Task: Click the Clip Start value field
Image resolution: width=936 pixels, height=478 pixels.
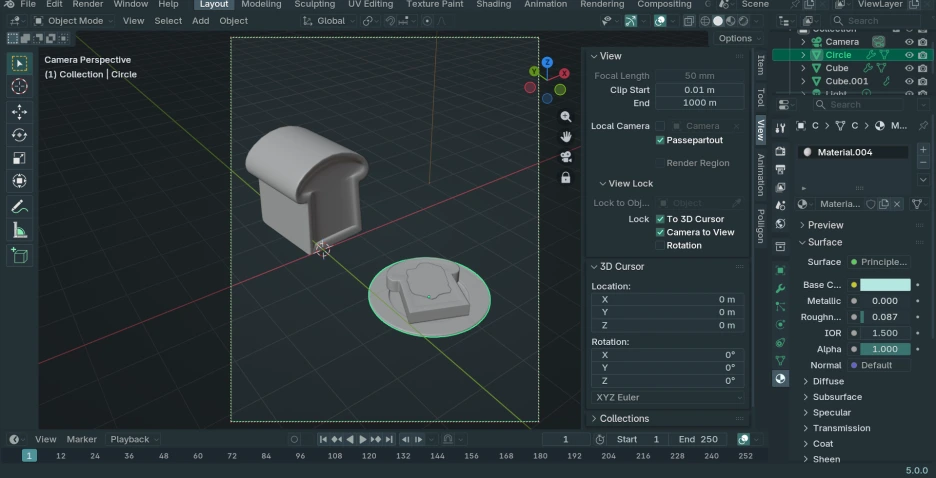Action: click(699, 90)
